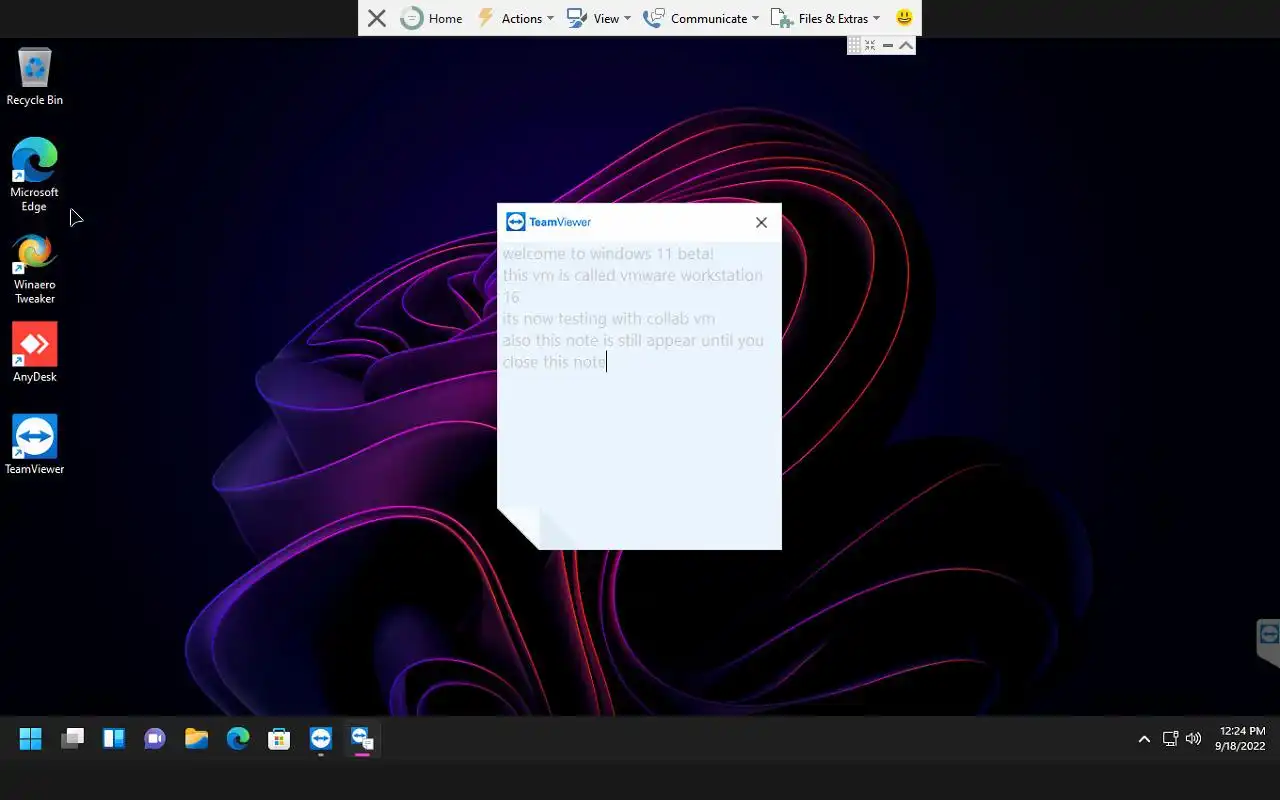Expand the Actions dropdown menu
The width and height of the screenshot is (1280, 800).
click(515, 18)
